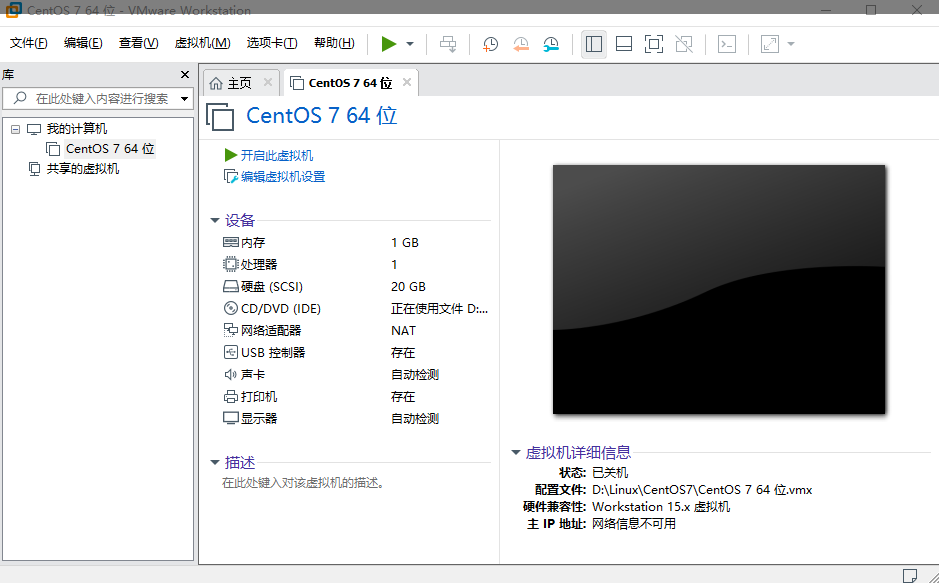Open the 选项卡(T) menu
The height and width of the screenshot is (583, 939).
click(272, 43)
